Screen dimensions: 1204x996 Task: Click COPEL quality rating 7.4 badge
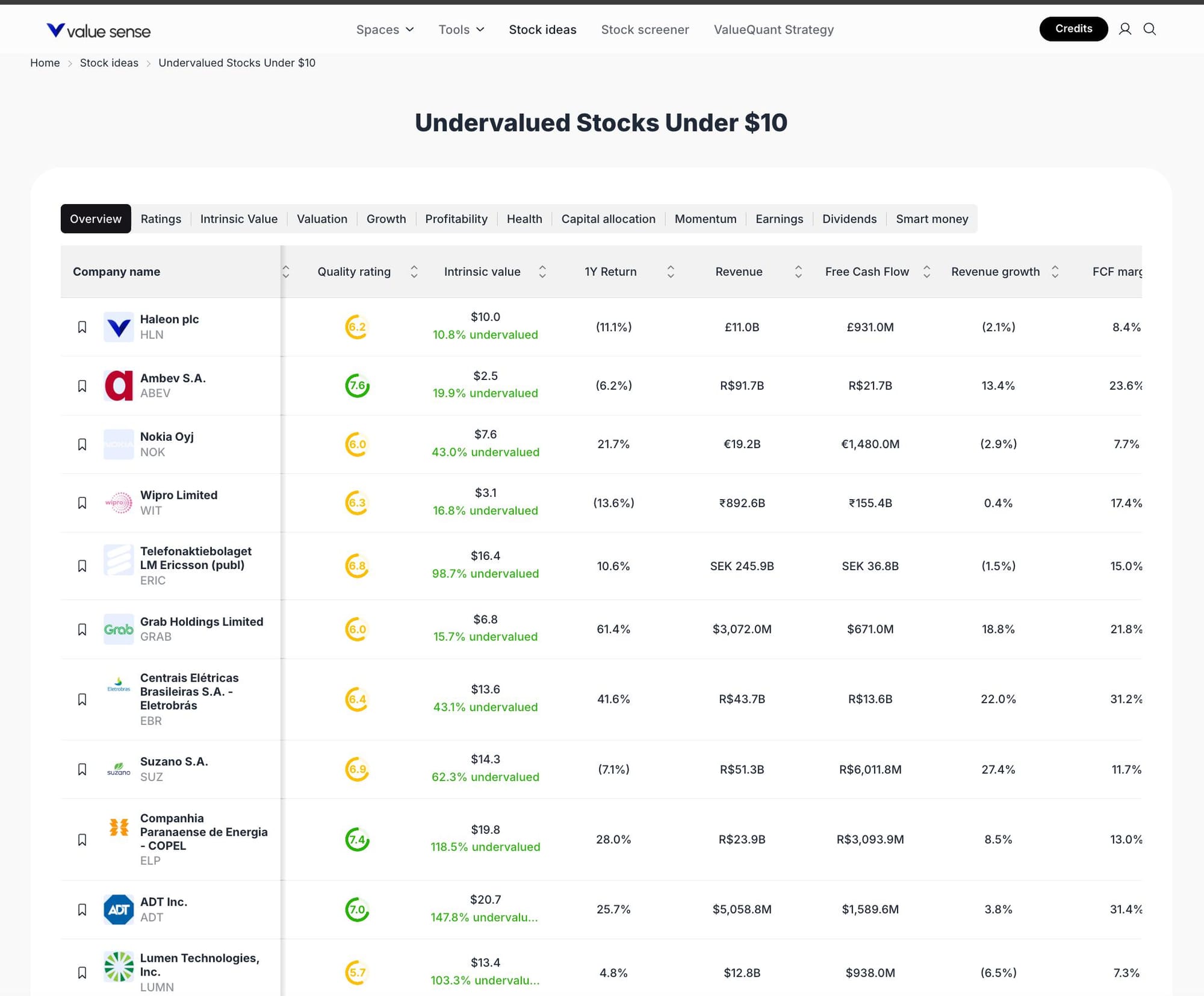(x=357, y=839)
